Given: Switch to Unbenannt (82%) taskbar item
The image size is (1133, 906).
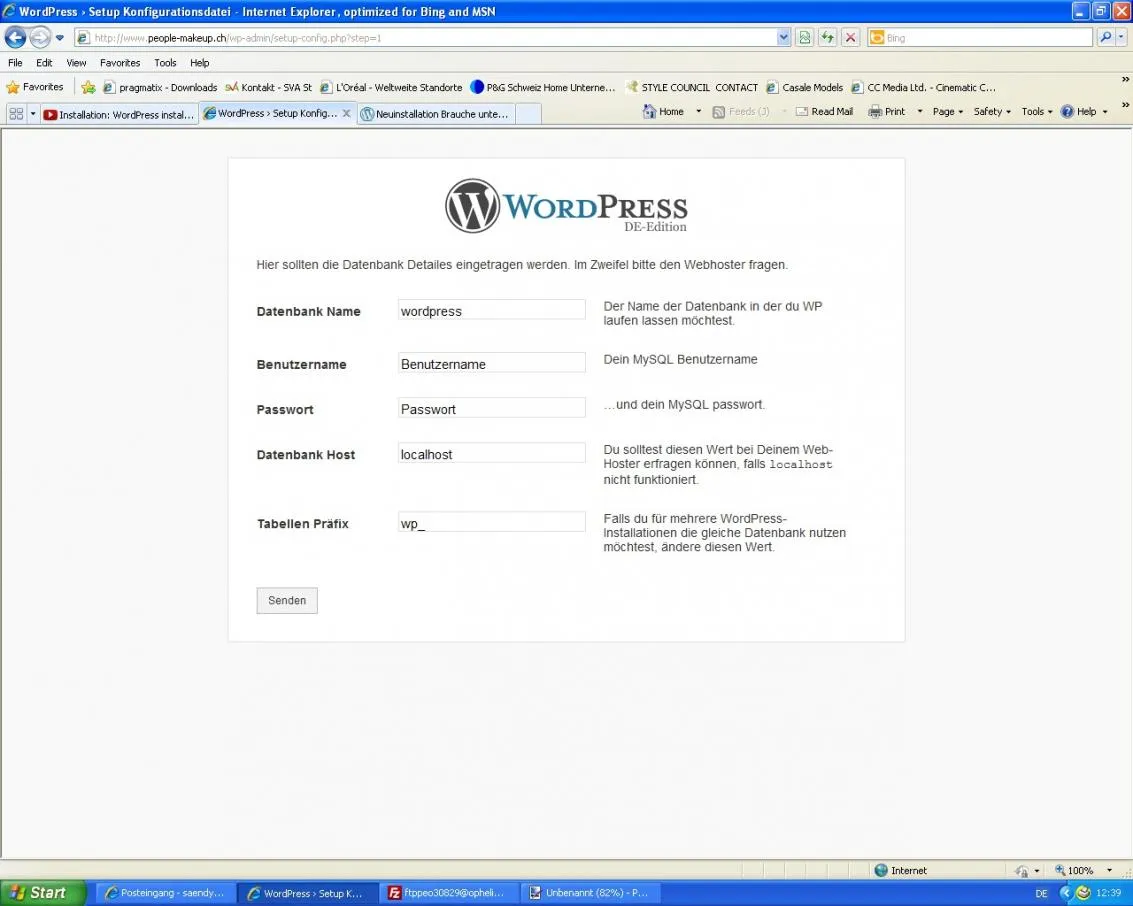Looking at the screenshot, I should pyautogui.click(x=590, y=893).
